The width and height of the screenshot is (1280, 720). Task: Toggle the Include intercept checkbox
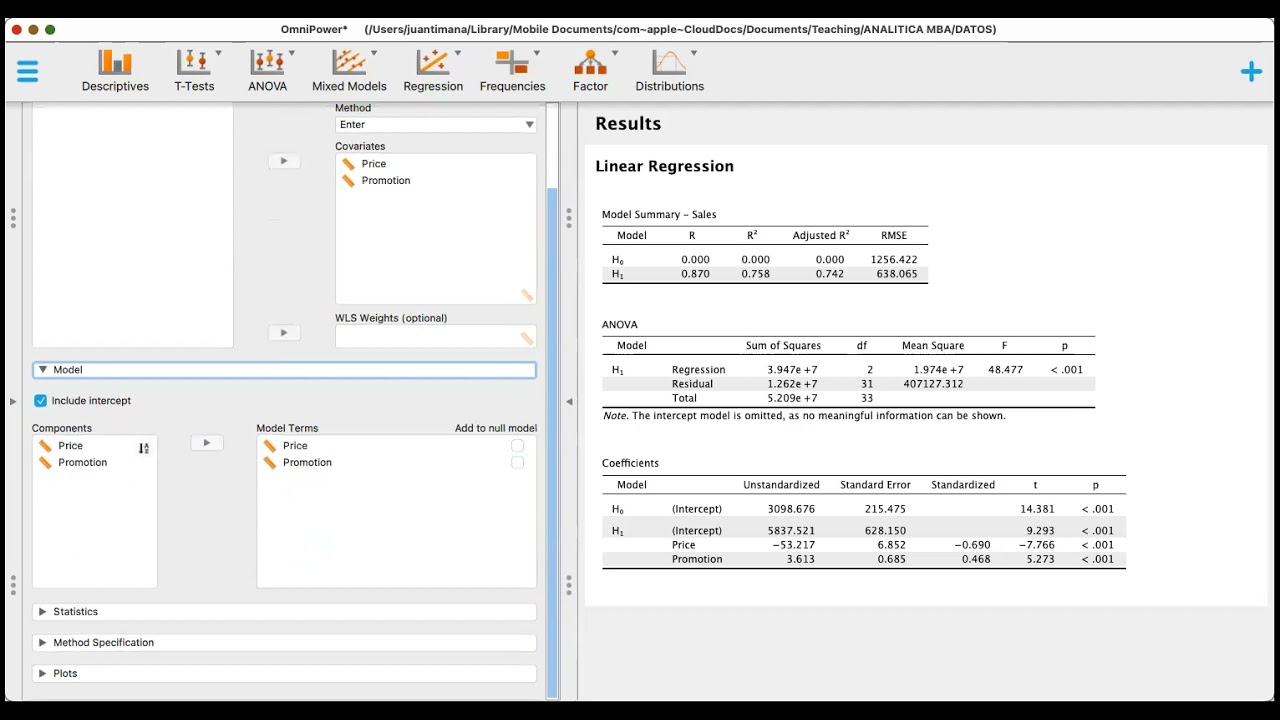pos(41,401)
